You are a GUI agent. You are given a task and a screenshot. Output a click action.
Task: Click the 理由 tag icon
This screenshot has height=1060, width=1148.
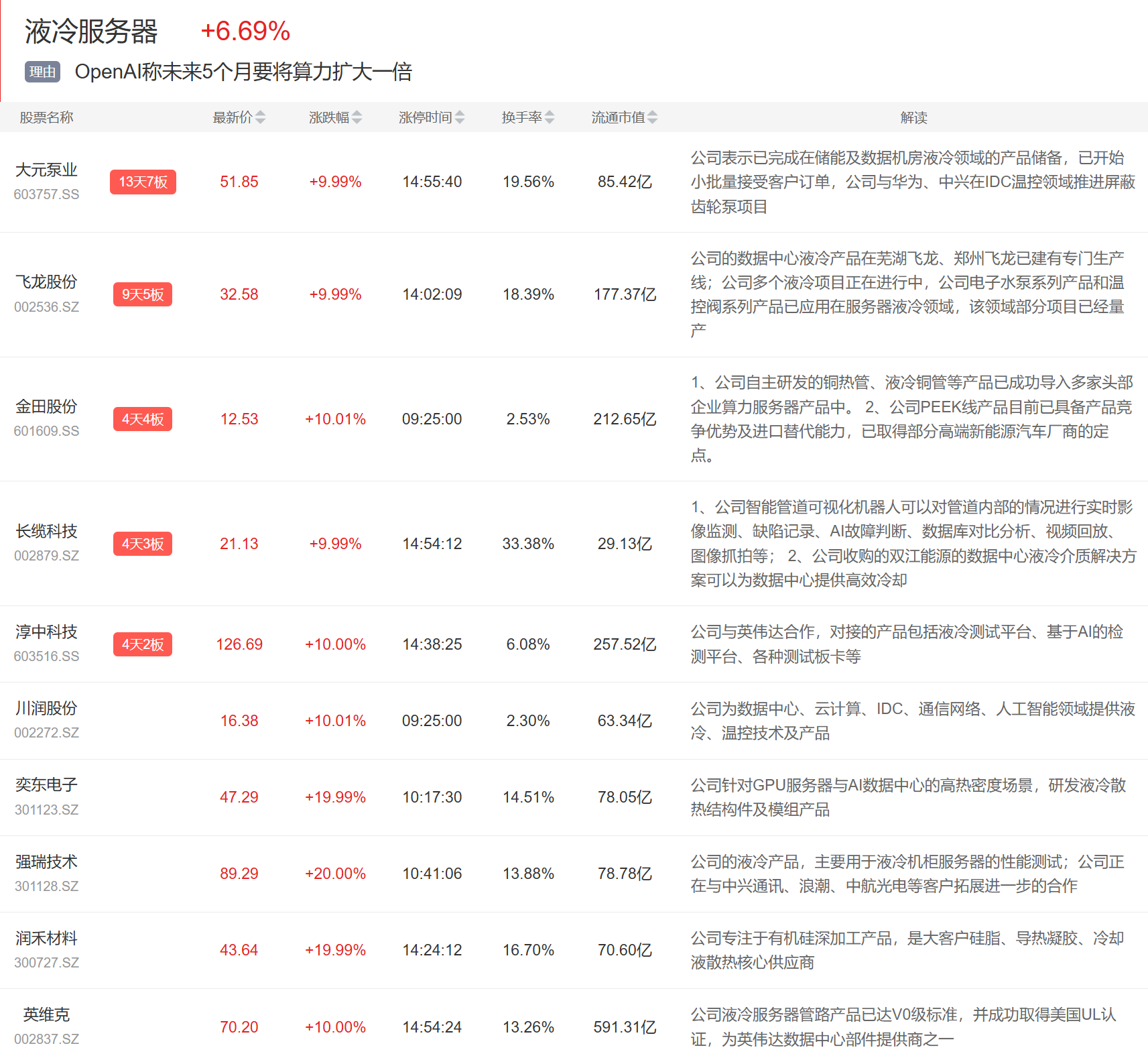click(42, 72)
